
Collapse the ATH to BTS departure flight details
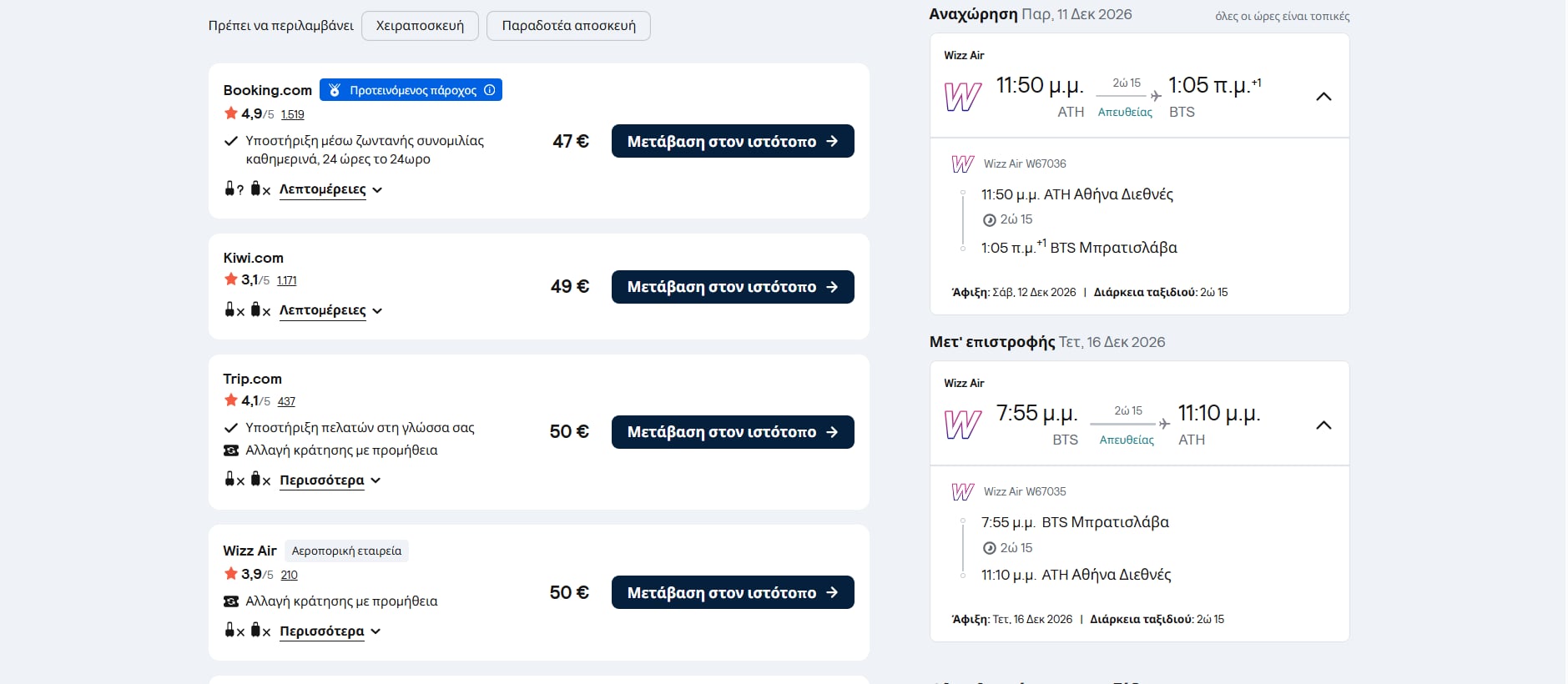pyautogui.click(x=1323, y=97)
